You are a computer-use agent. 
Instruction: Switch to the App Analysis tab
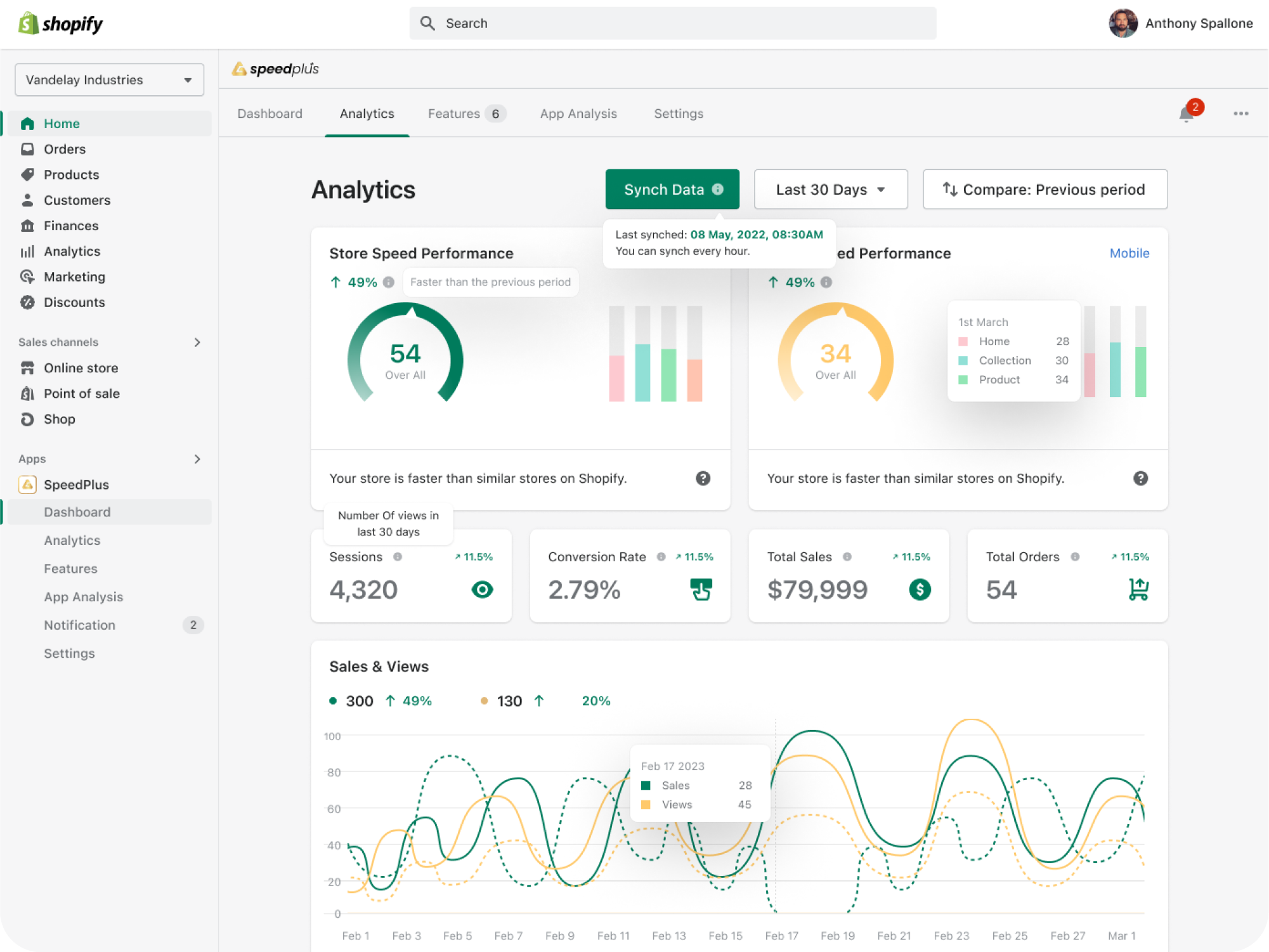578,114
